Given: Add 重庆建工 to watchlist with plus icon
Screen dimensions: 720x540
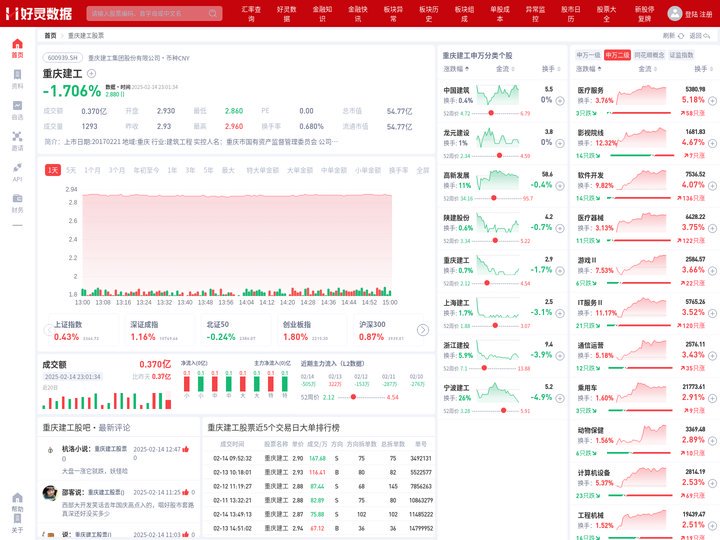Looking at the screenshot, I should pos(91,73).
